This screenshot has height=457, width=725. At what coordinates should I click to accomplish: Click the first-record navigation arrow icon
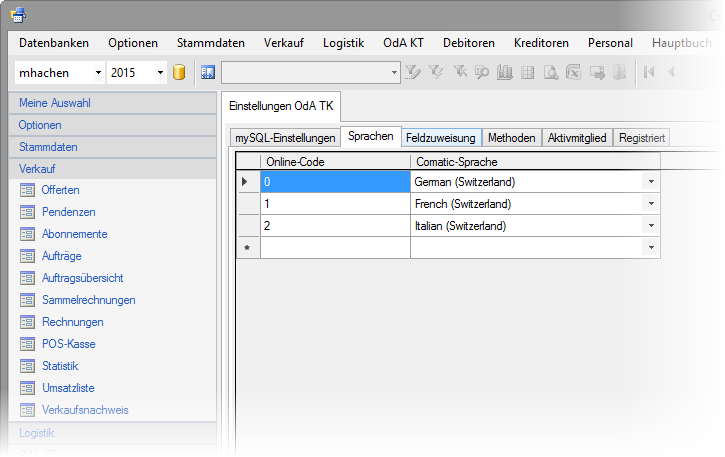click(x=649, y=72)
